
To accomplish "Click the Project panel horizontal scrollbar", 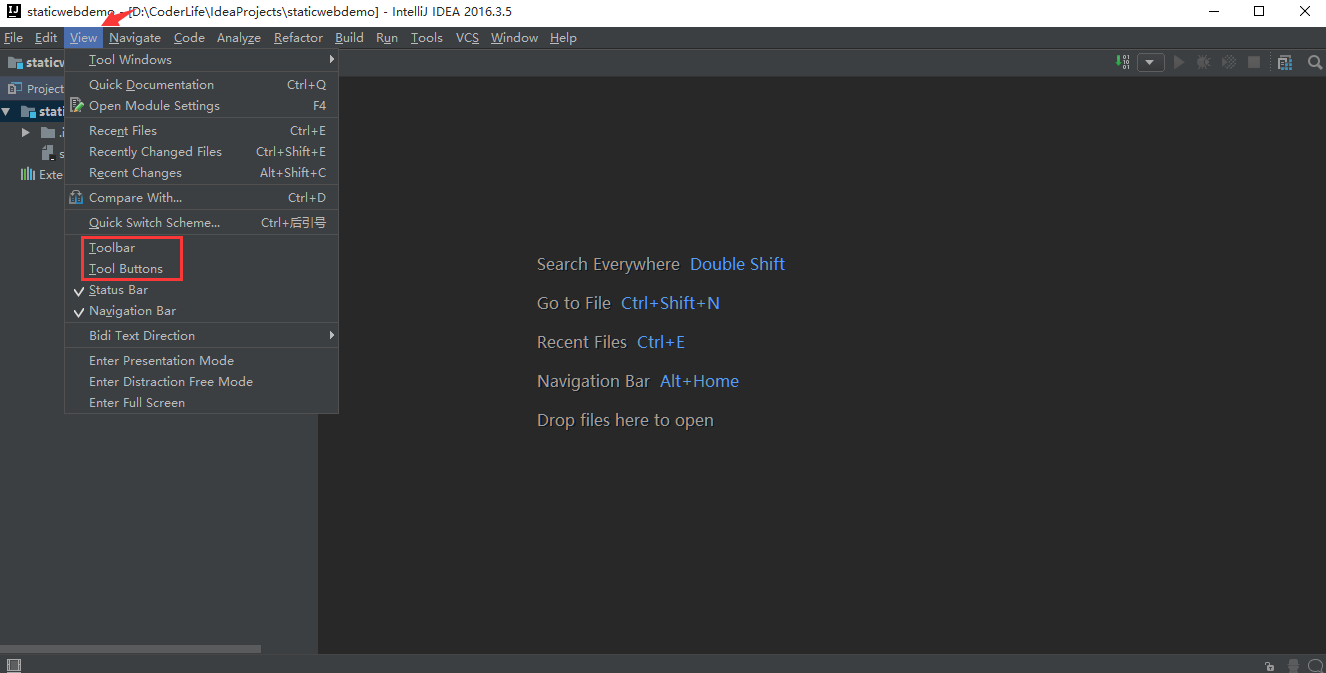I will 130,649.
